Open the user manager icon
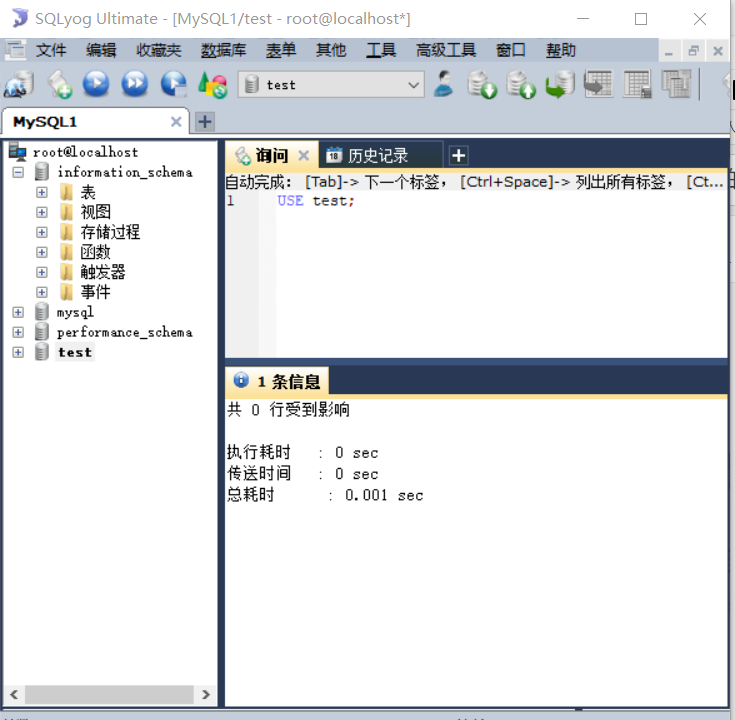 coord(443,83)
